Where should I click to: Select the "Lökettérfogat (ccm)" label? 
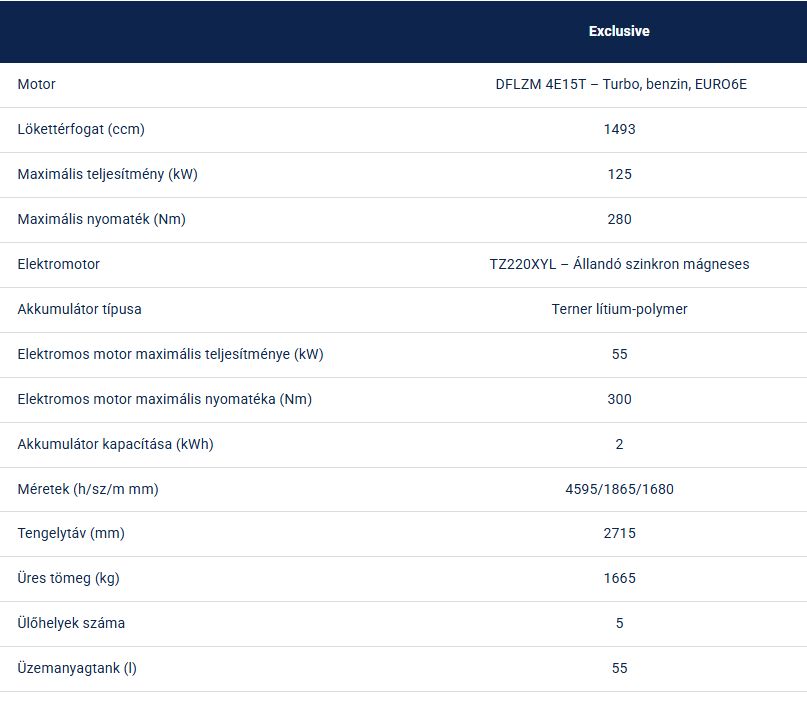(81, 129)
